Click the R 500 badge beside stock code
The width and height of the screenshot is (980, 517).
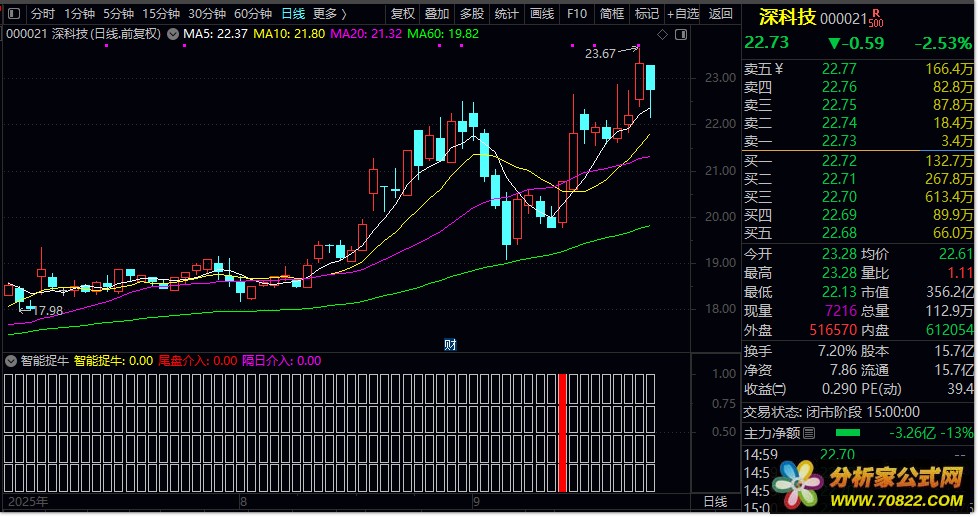[x=875, y=17]
